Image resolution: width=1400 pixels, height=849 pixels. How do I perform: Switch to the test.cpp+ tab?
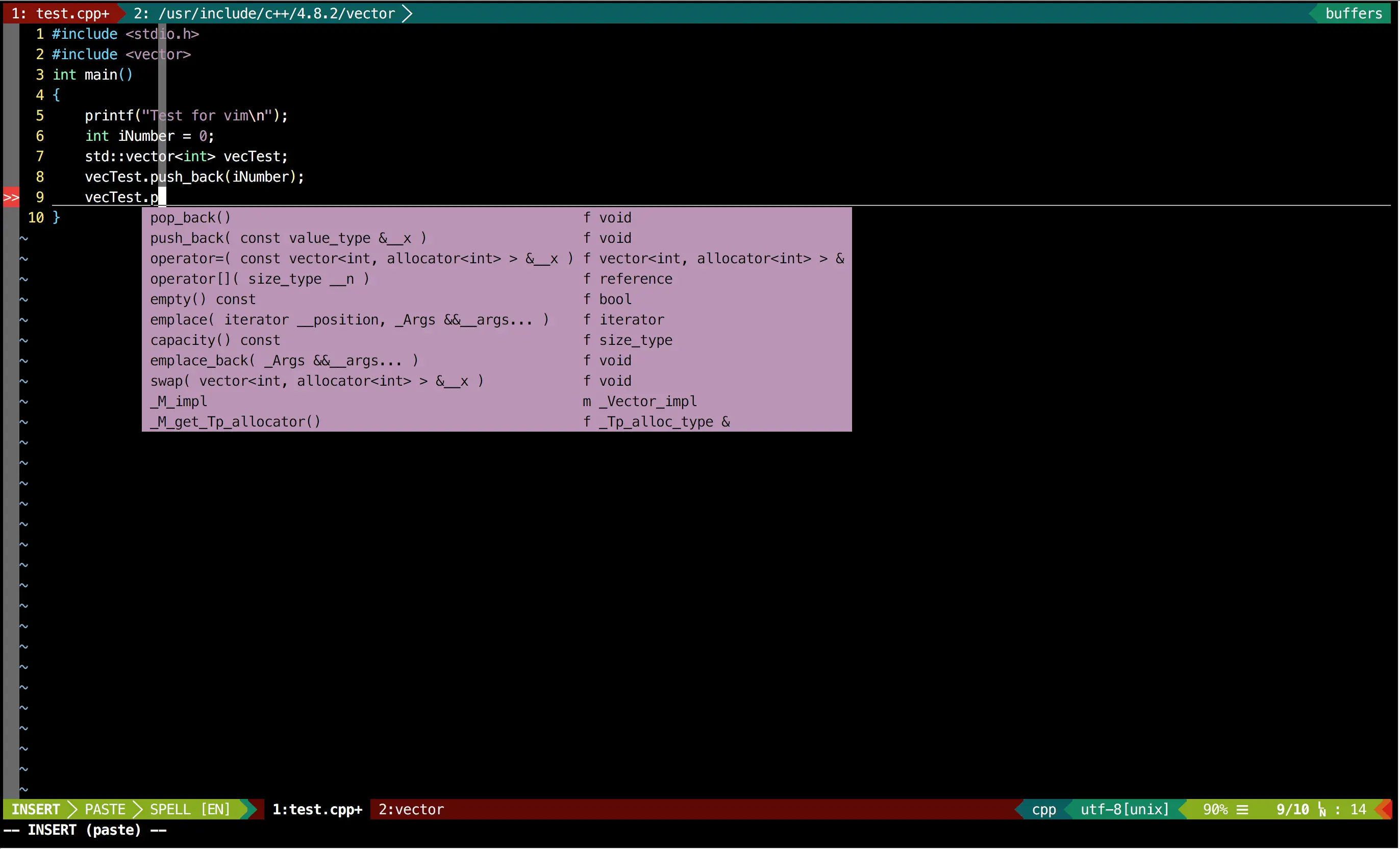pyautogui.click(x=61, y=13)
